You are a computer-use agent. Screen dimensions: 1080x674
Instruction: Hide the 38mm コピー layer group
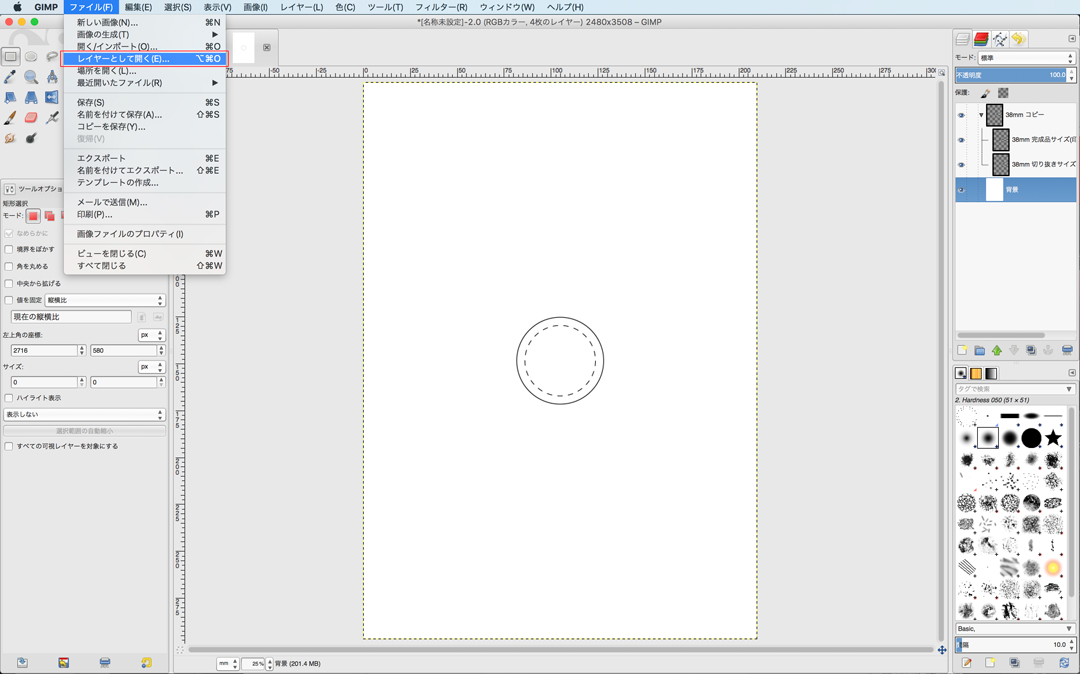click(x=962, y=115)
